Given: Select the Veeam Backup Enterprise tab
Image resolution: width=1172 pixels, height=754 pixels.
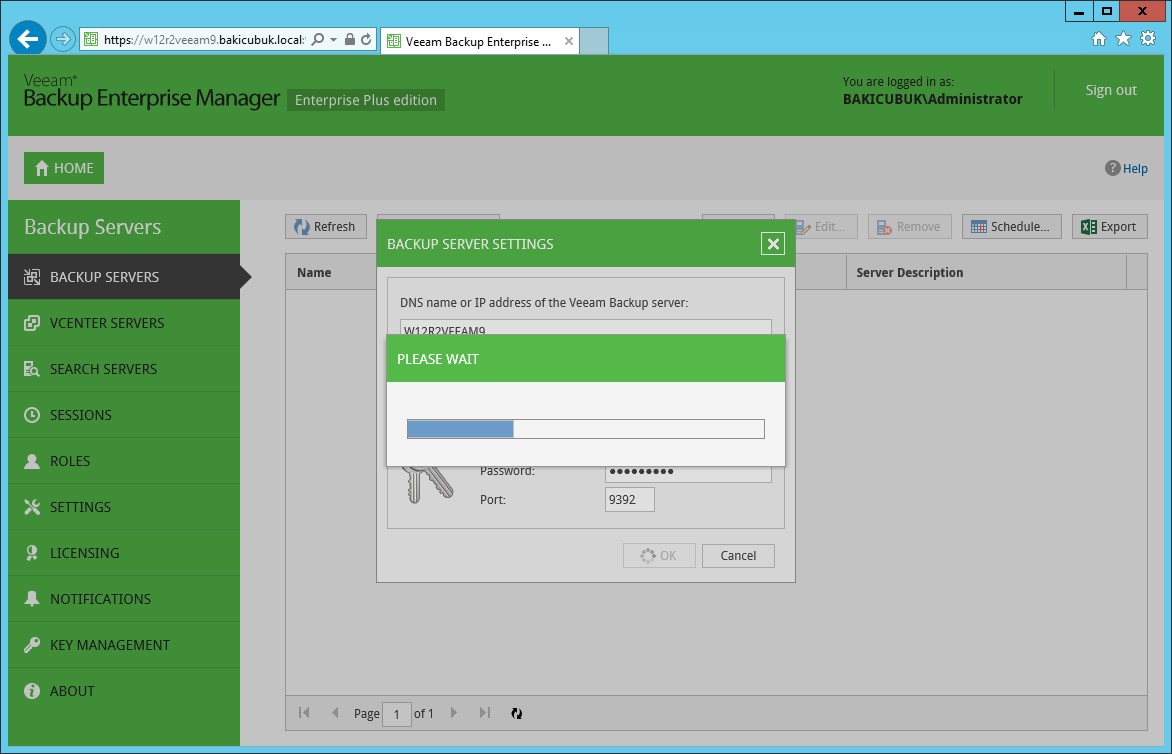Looking at the screenshot, I should click(x=478, y=41).
